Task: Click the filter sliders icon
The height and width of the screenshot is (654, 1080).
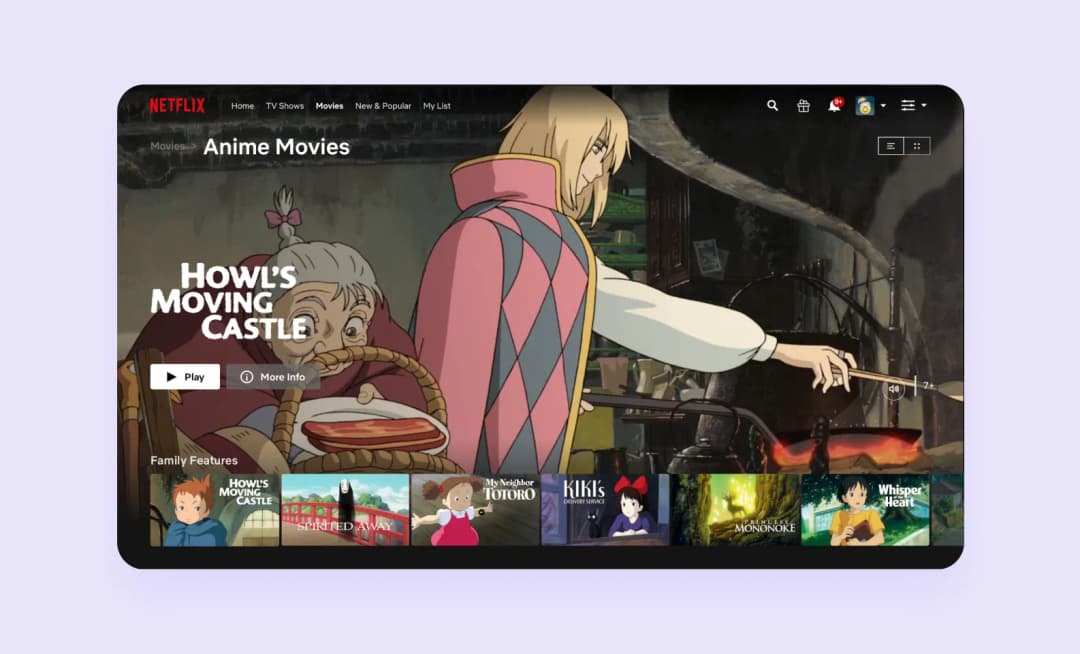Action: [x=908, y=105]
